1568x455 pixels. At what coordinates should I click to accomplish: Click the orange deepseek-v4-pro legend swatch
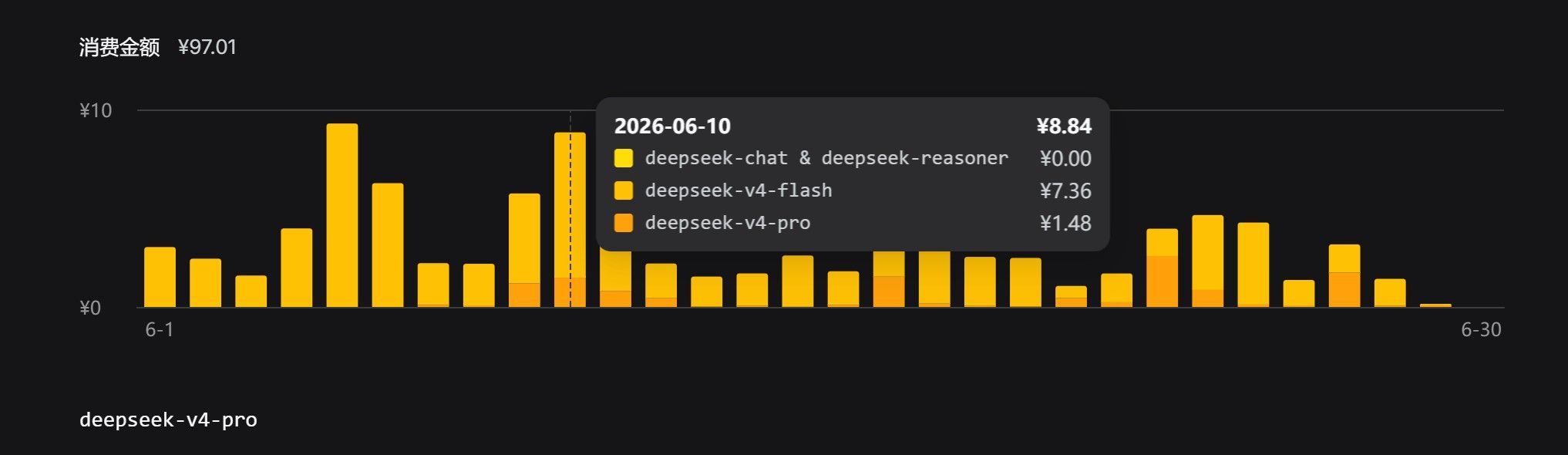coord(623,223)
